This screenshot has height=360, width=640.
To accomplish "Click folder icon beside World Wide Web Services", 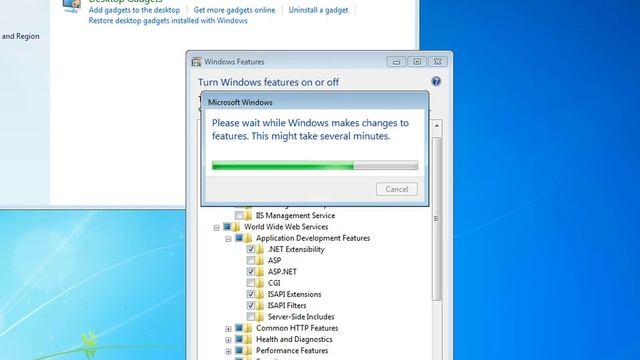I will 236,227.
